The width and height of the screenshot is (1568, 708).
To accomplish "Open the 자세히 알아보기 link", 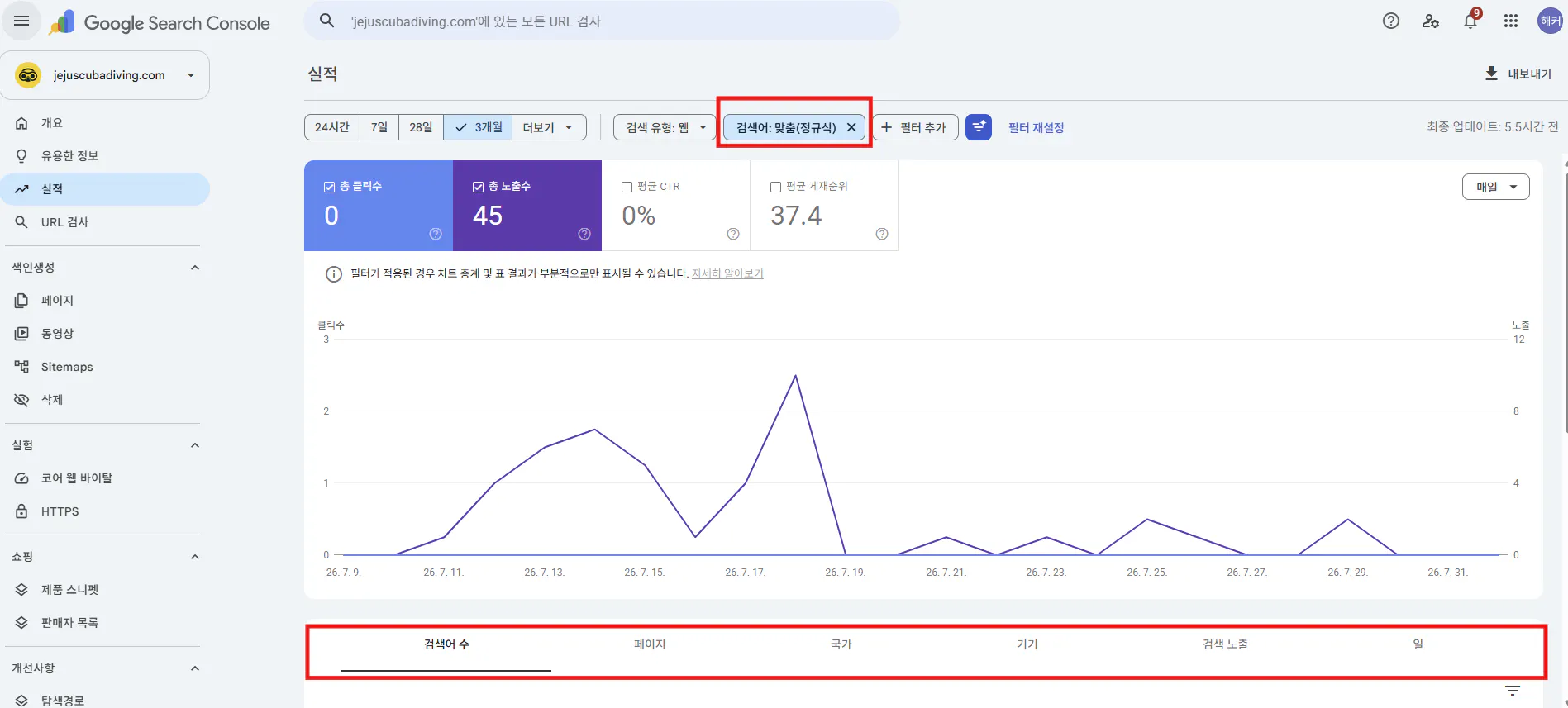I will [x=727, y=273].
